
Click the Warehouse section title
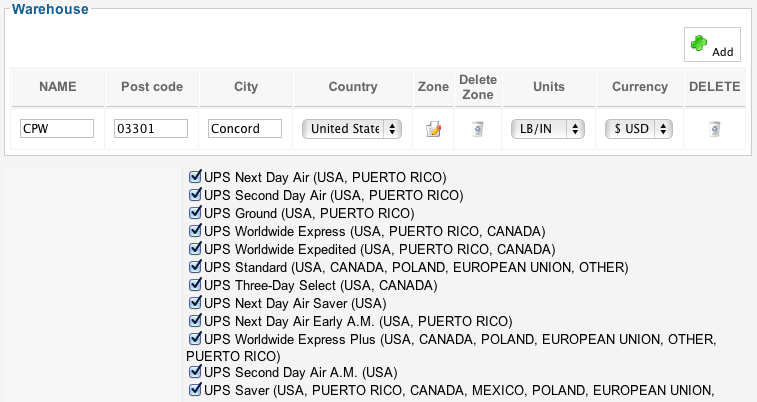click(x=50, y=9)
